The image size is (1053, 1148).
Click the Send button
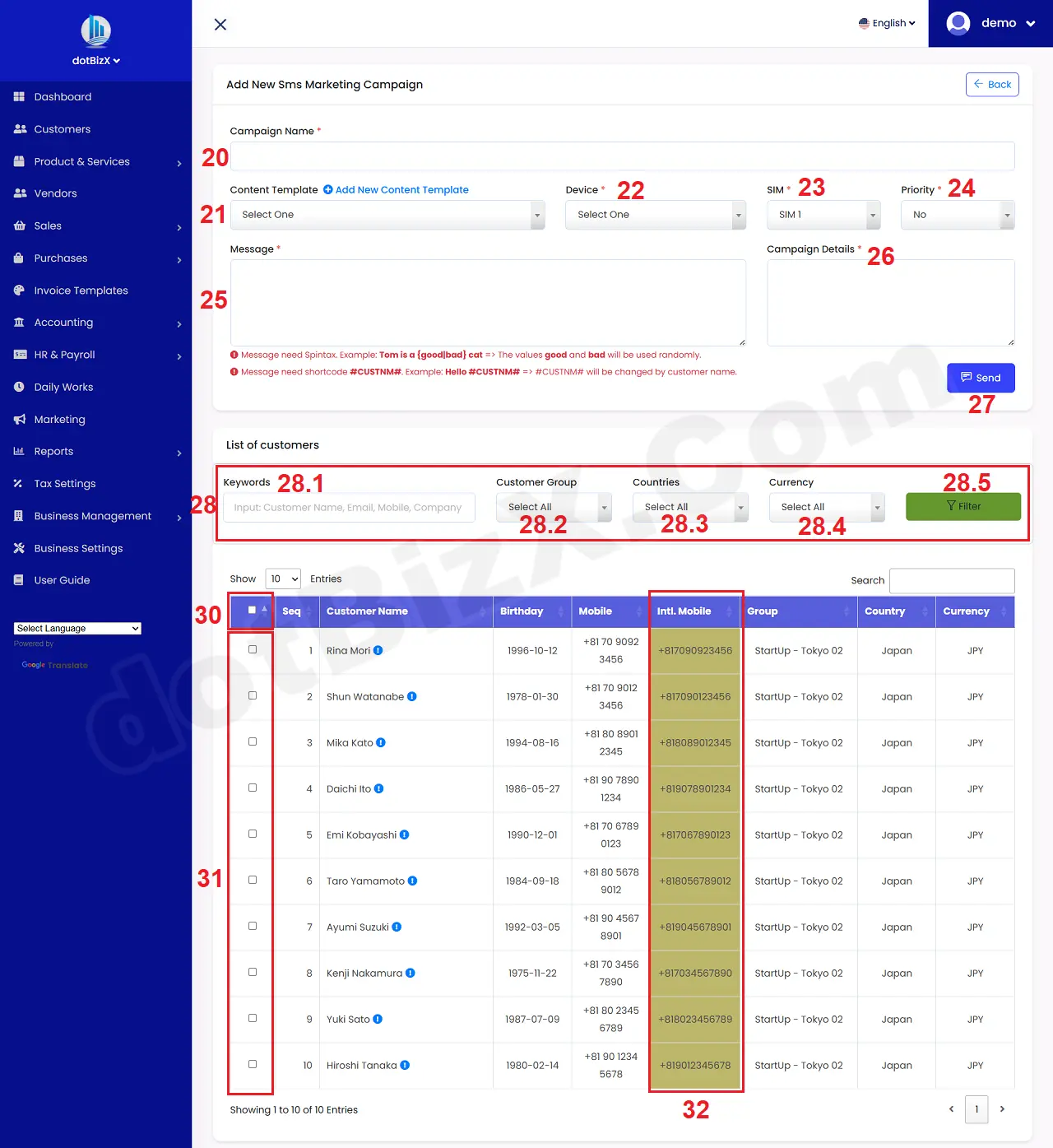click(x=981, y=378)
